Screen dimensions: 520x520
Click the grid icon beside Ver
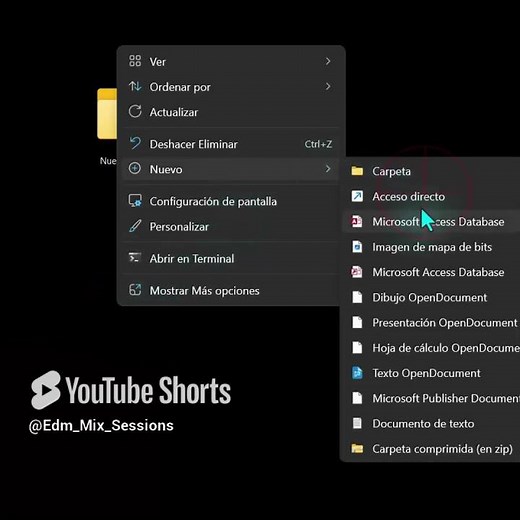(x=135, y=61)
